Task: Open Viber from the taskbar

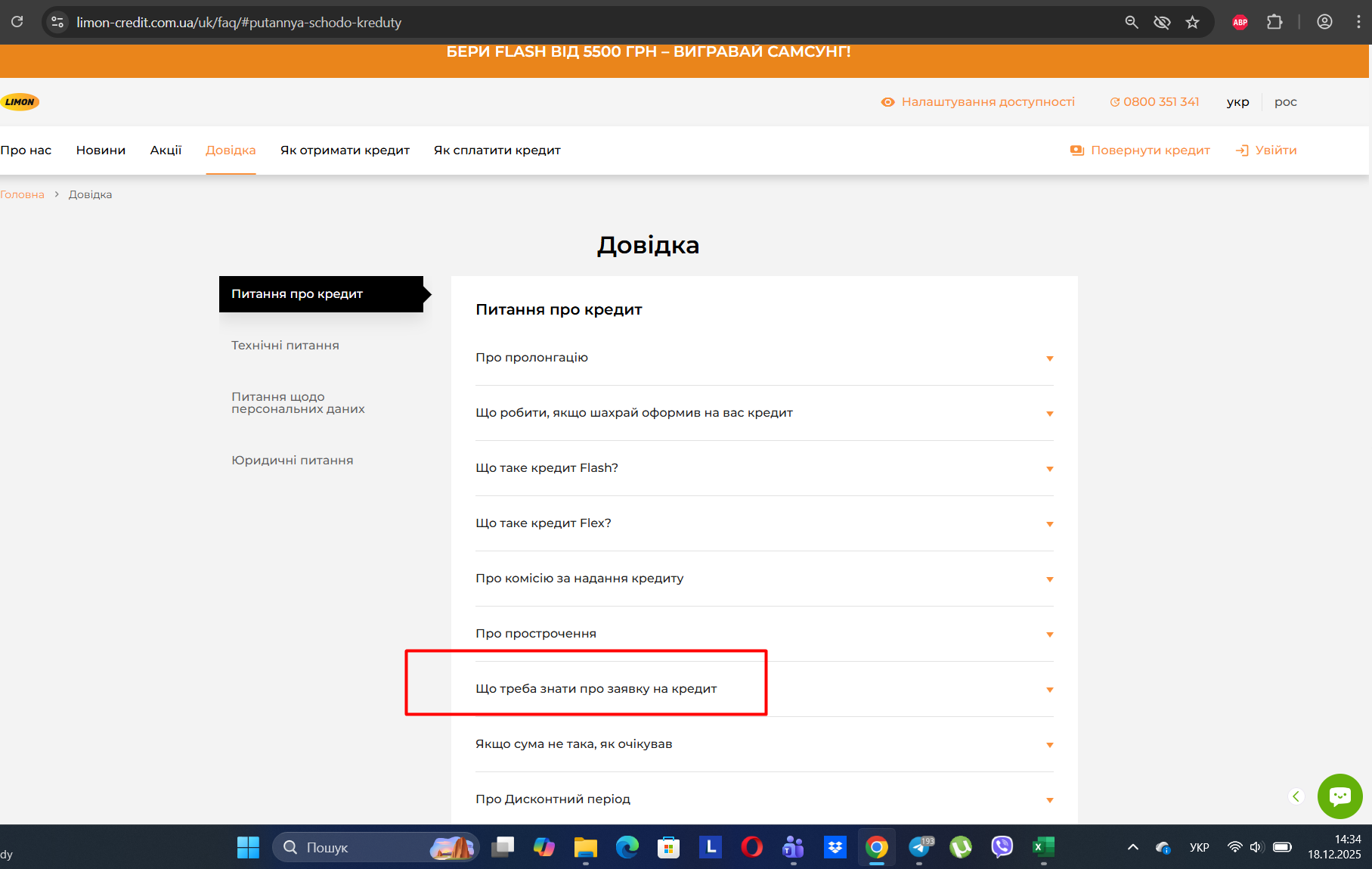Action: pos(1002,847)
